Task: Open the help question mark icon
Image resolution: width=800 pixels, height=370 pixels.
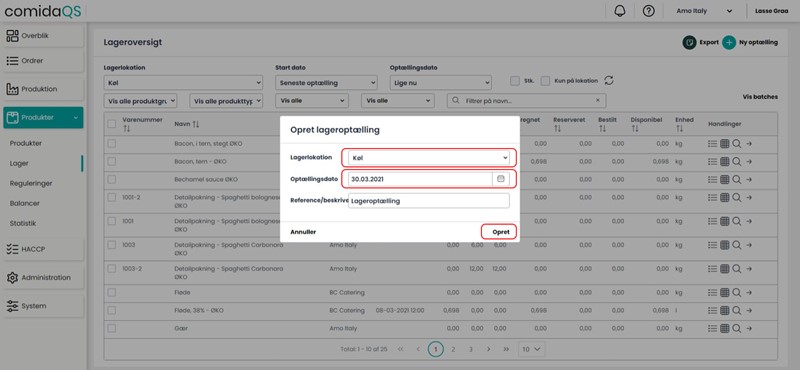Action: (648, 11)
